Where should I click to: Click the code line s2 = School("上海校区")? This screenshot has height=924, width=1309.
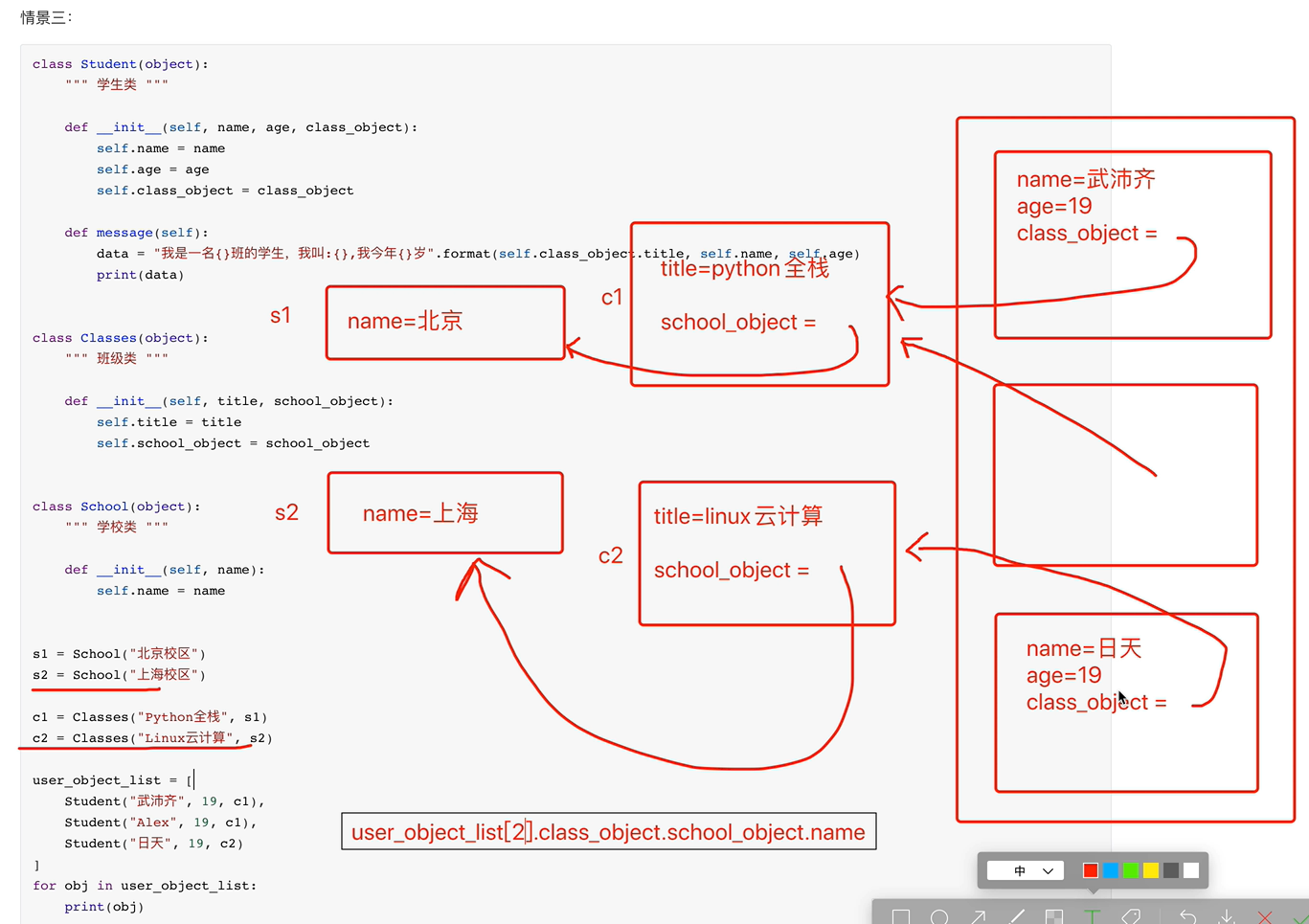tap(119, 675)
